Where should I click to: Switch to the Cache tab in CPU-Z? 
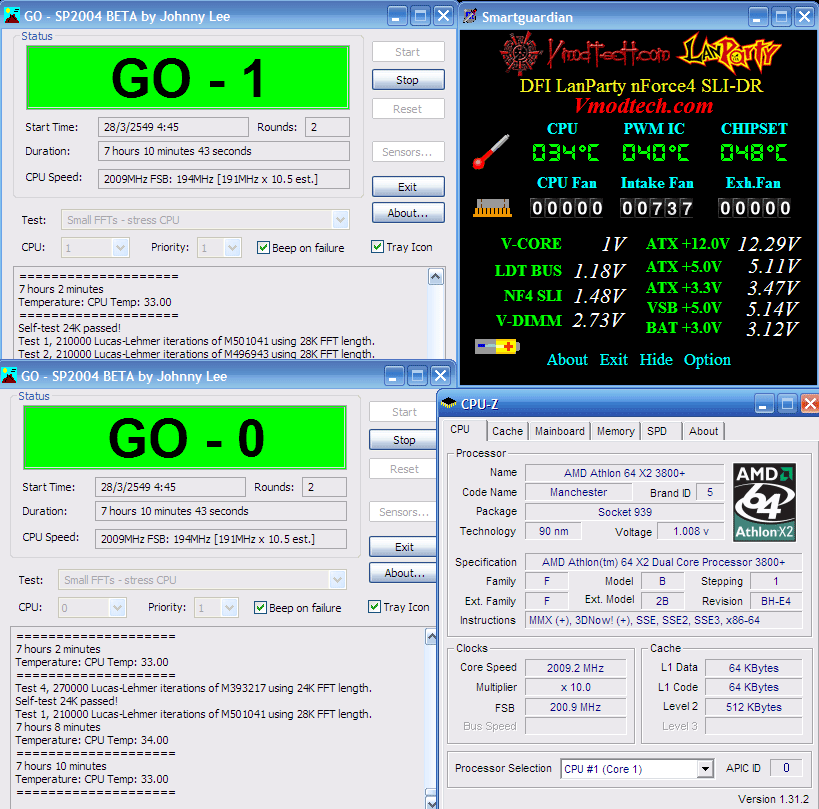(x=507, y=431)
